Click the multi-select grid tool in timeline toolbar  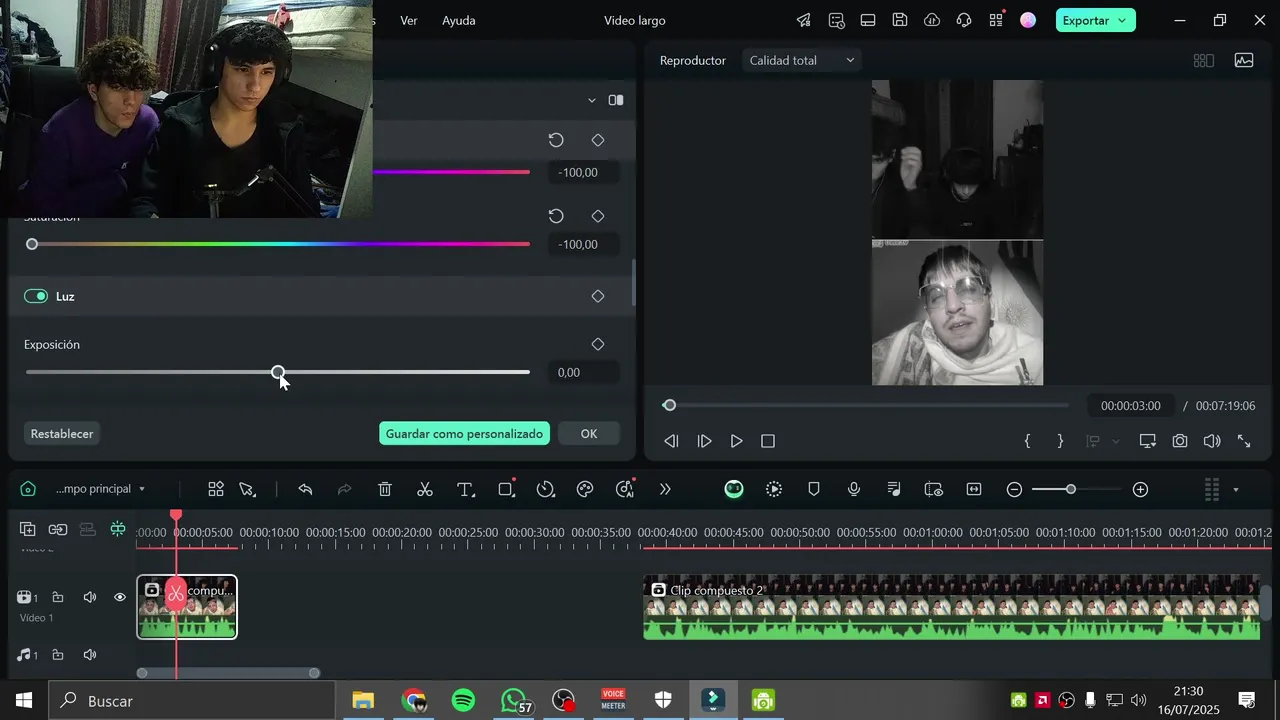216,489
